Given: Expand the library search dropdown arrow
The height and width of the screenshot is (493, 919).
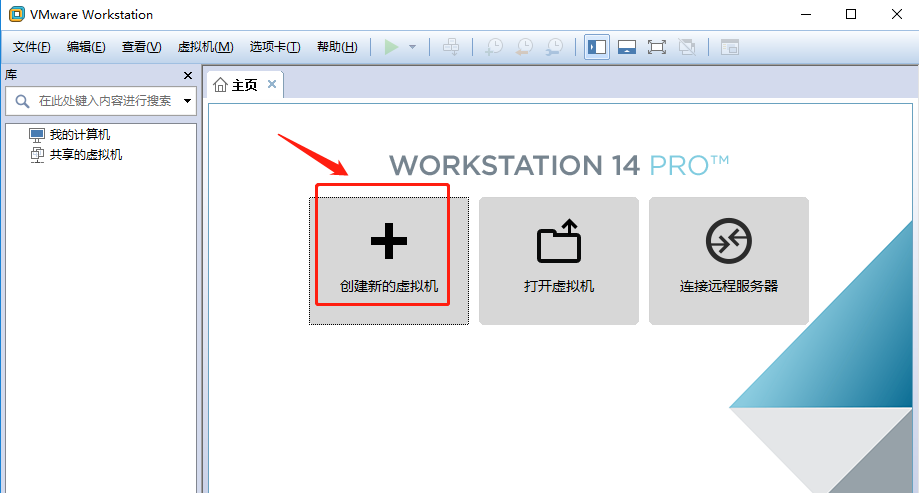Looking at the screenshot, I should (x=188, y=101).
